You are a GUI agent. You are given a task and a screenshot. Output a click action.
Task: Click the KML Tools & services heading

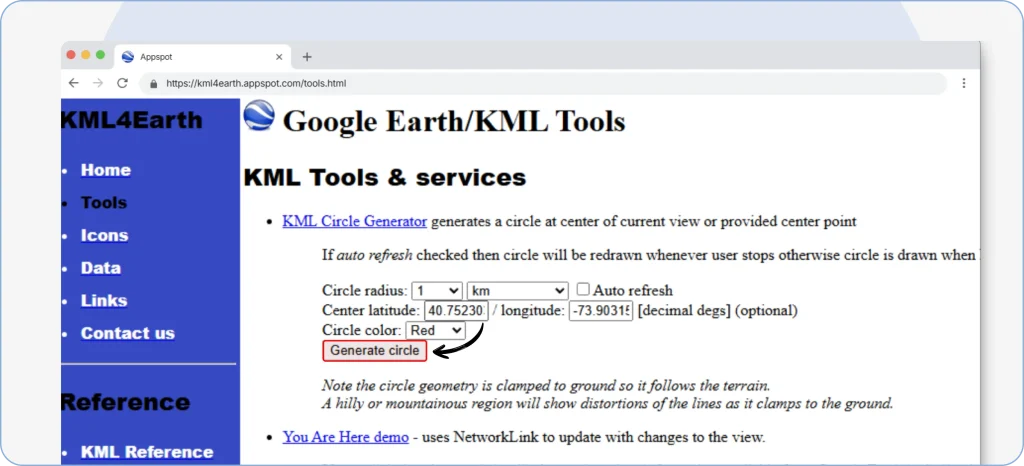pyautogui.click(x=385, y=178)
